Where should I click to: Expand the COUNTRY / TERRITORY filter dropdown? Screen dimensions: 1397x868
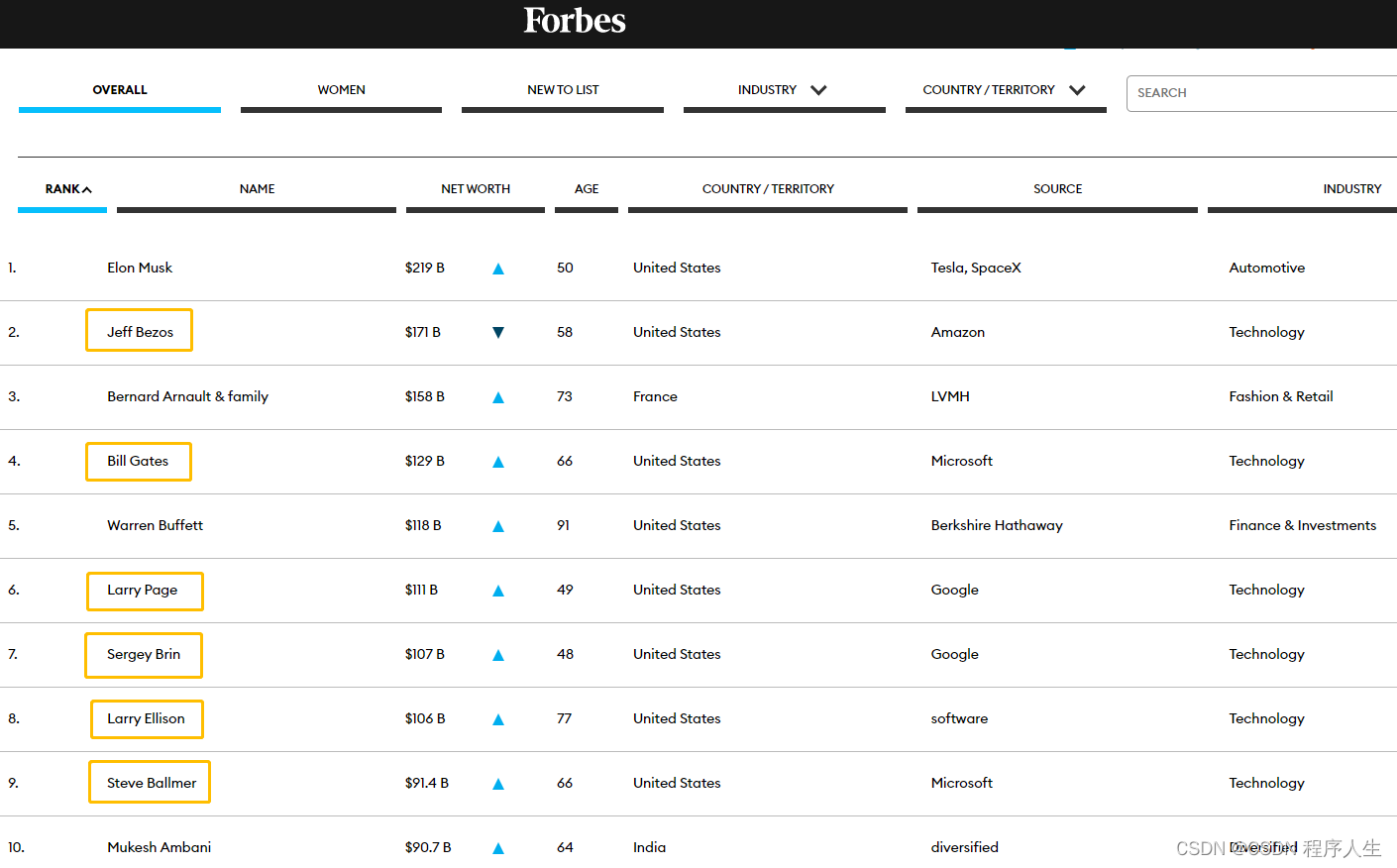[1077, 90]
